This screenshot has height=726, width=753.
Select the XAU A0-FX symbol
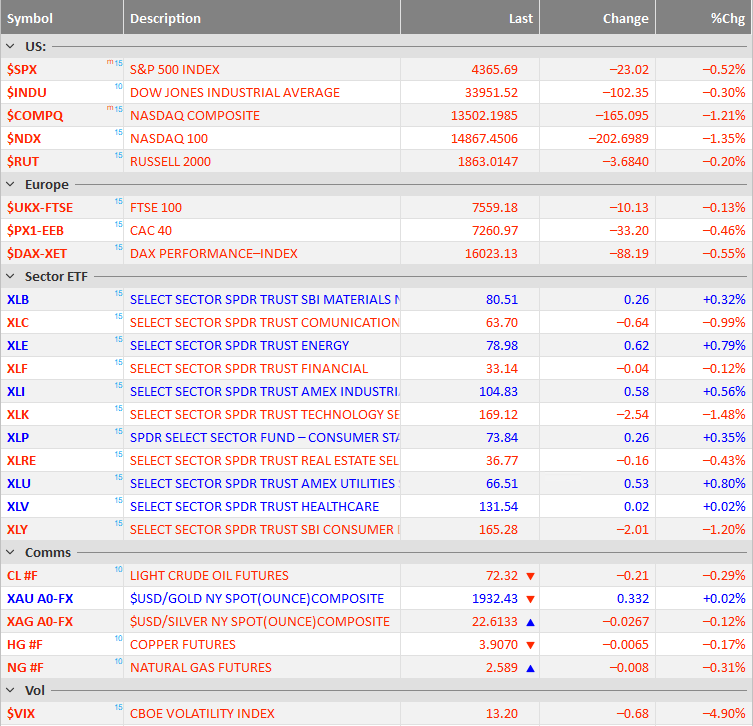pyautogui.click(x=40, y=599)
